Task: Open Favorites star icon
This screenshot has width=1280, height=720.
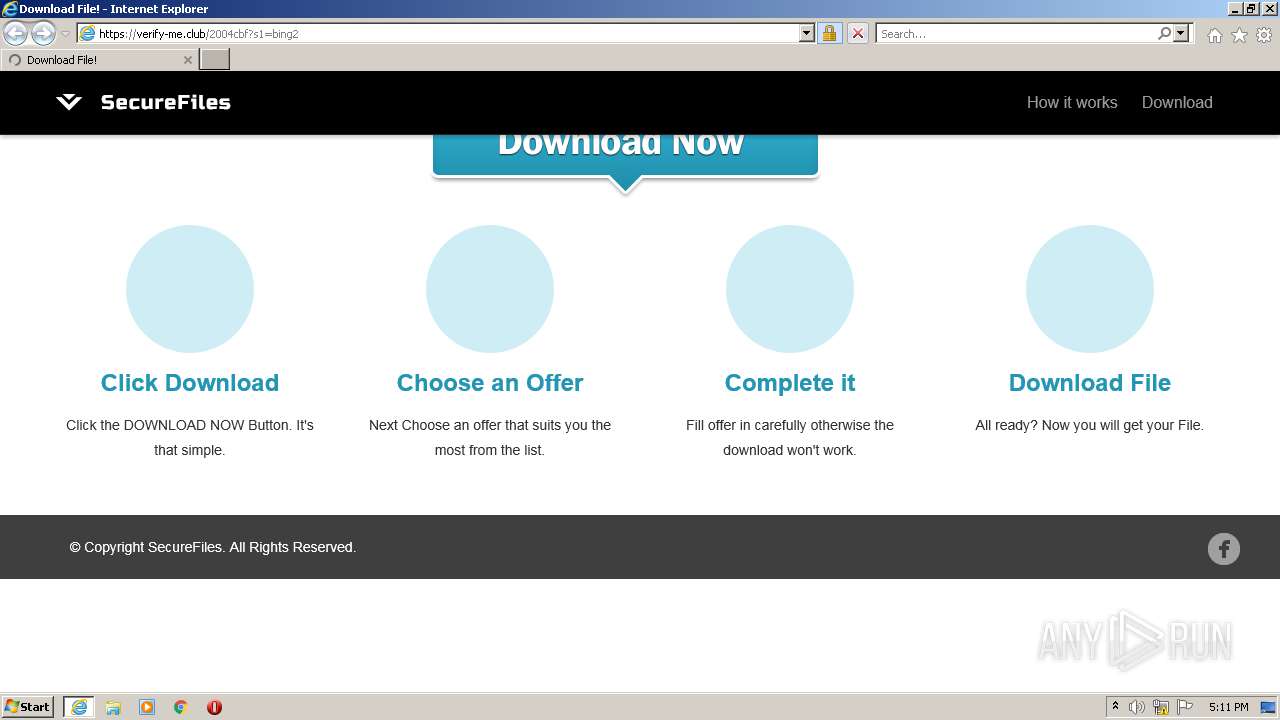Action: click(x=1239, y=35)
